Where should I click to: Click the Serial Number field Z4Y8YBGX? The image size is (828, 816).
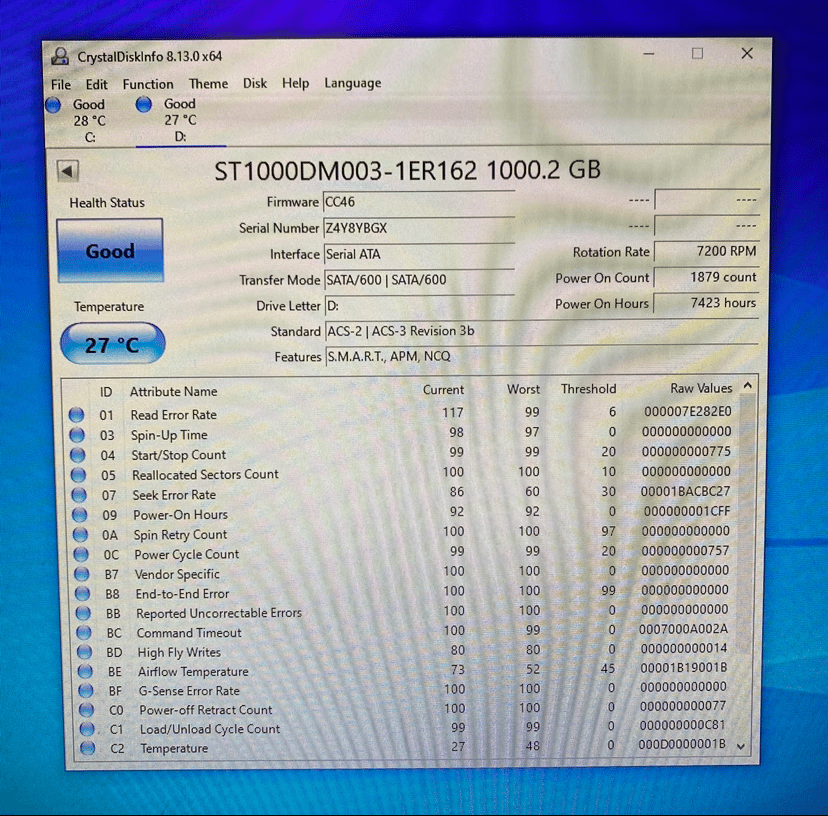coord(419,228)
